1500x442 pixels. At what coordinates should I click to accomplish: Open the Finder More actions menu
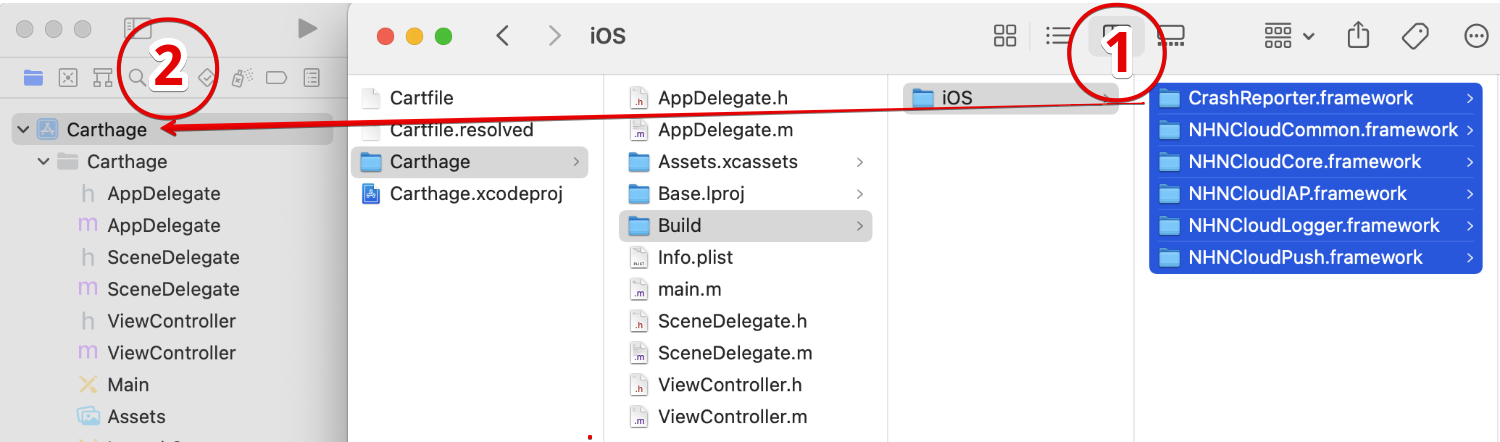tap(1475, 37)
